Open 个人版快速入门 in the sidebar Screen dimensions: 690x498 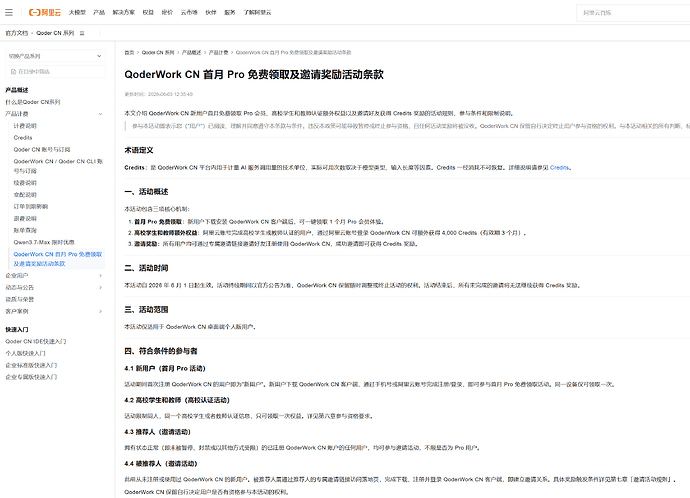pyautogui.click(x=26, y=353)
